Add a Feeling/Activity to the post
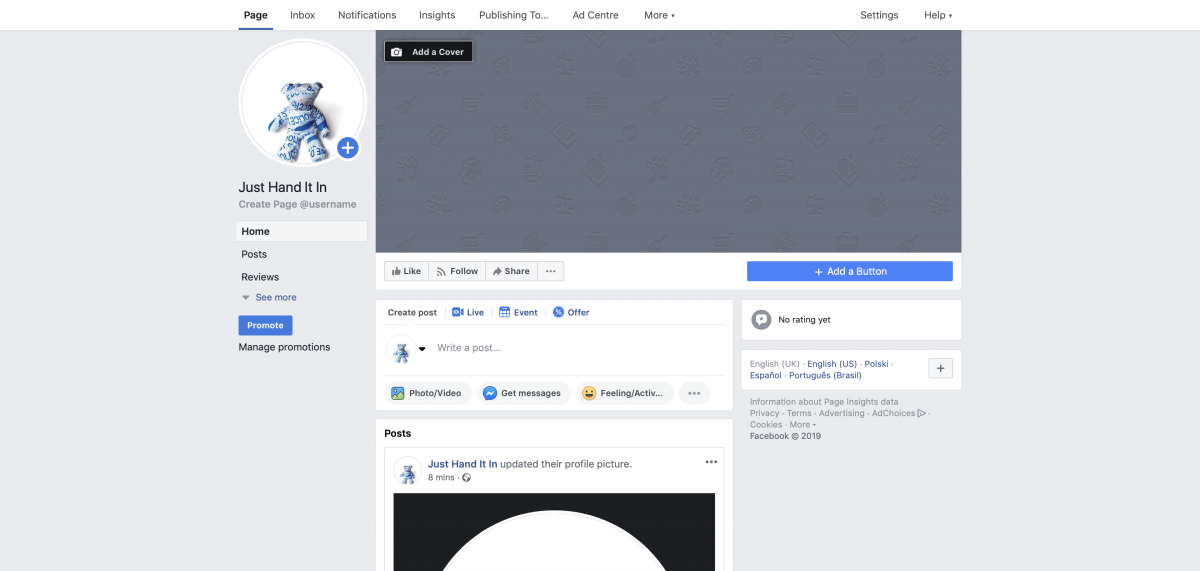 point(623,393)
